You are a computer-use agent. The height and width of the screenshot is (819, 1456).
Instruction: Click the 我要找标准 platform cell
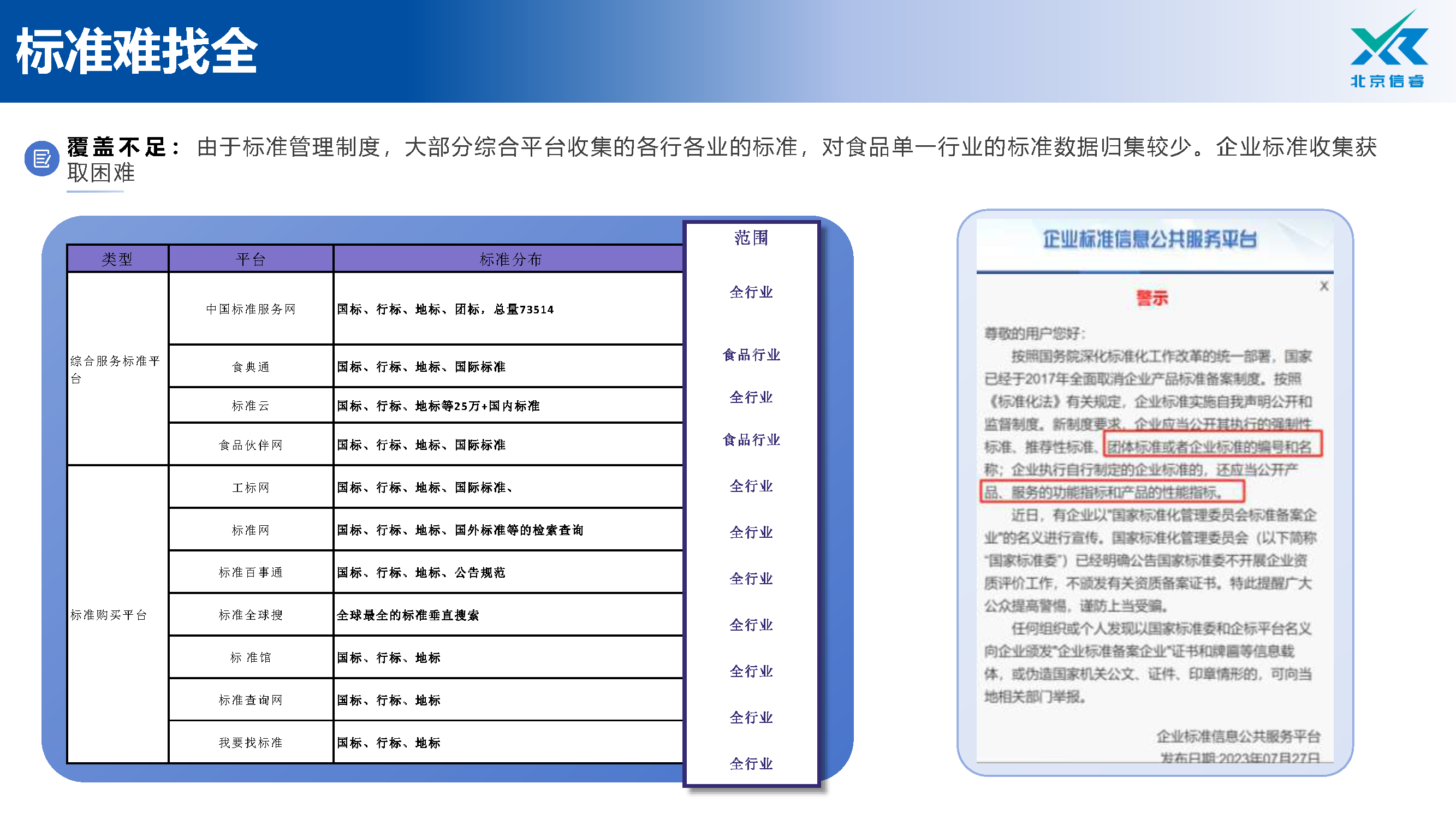(251, 743)
